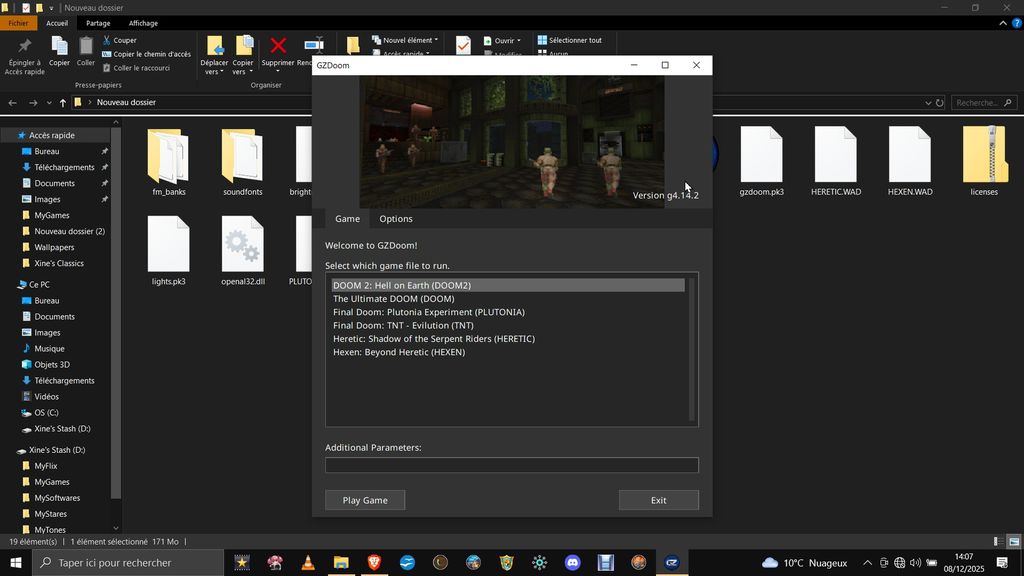Open Discord from the taskbar
This screenshot has height=576, width=1024.
(x=573, y=562)
